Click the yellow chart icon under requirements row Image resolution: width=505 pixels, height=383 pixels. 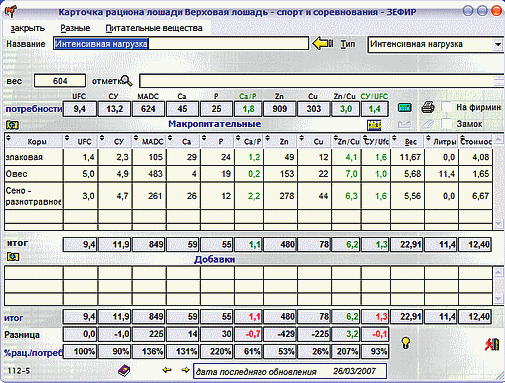(374, 125)
